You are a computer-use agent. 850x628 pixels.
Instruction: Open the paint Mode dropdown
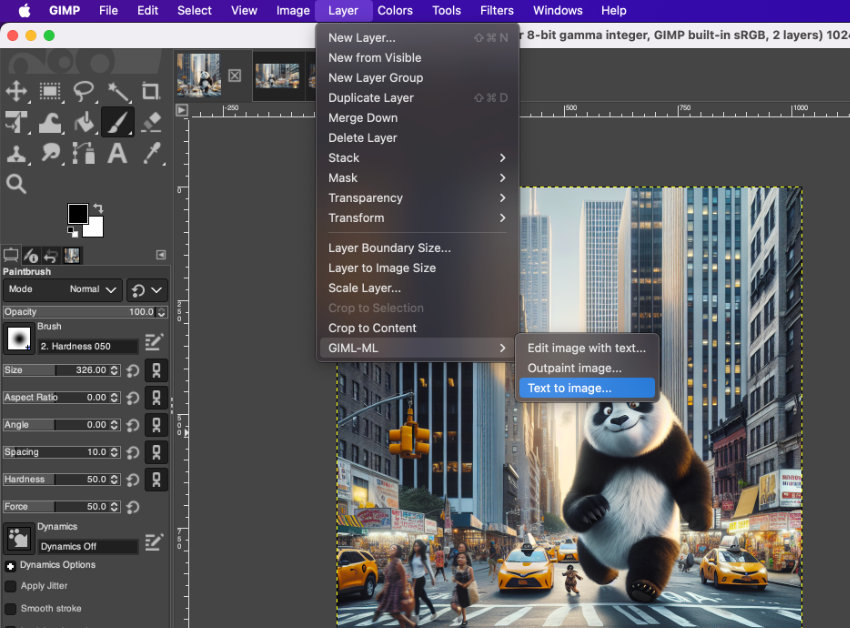point(62,290)
